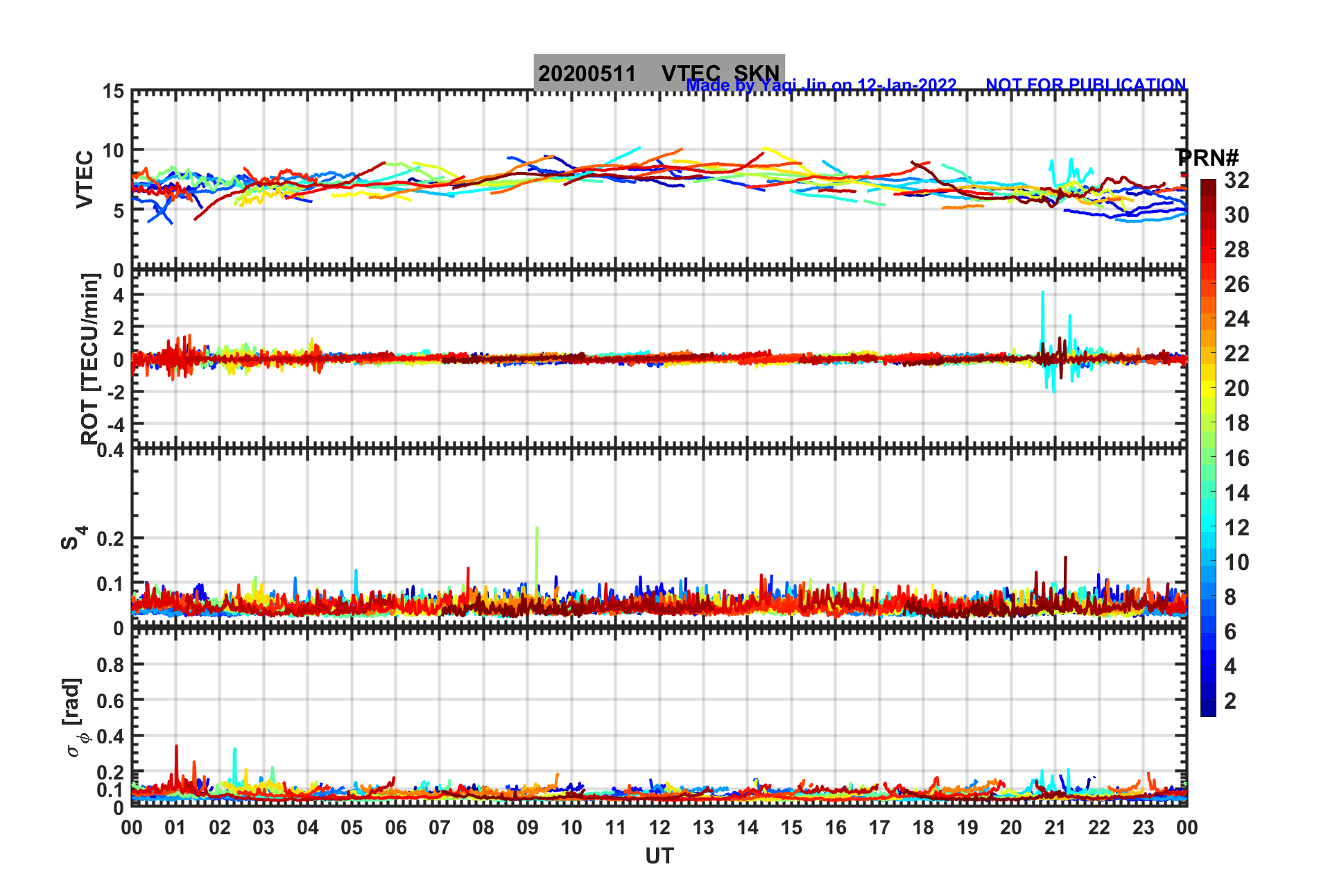Click the sigma-phi axis tick value '0.6'
This screenshot has width=1319, height=896.
(x=111, y=701)
